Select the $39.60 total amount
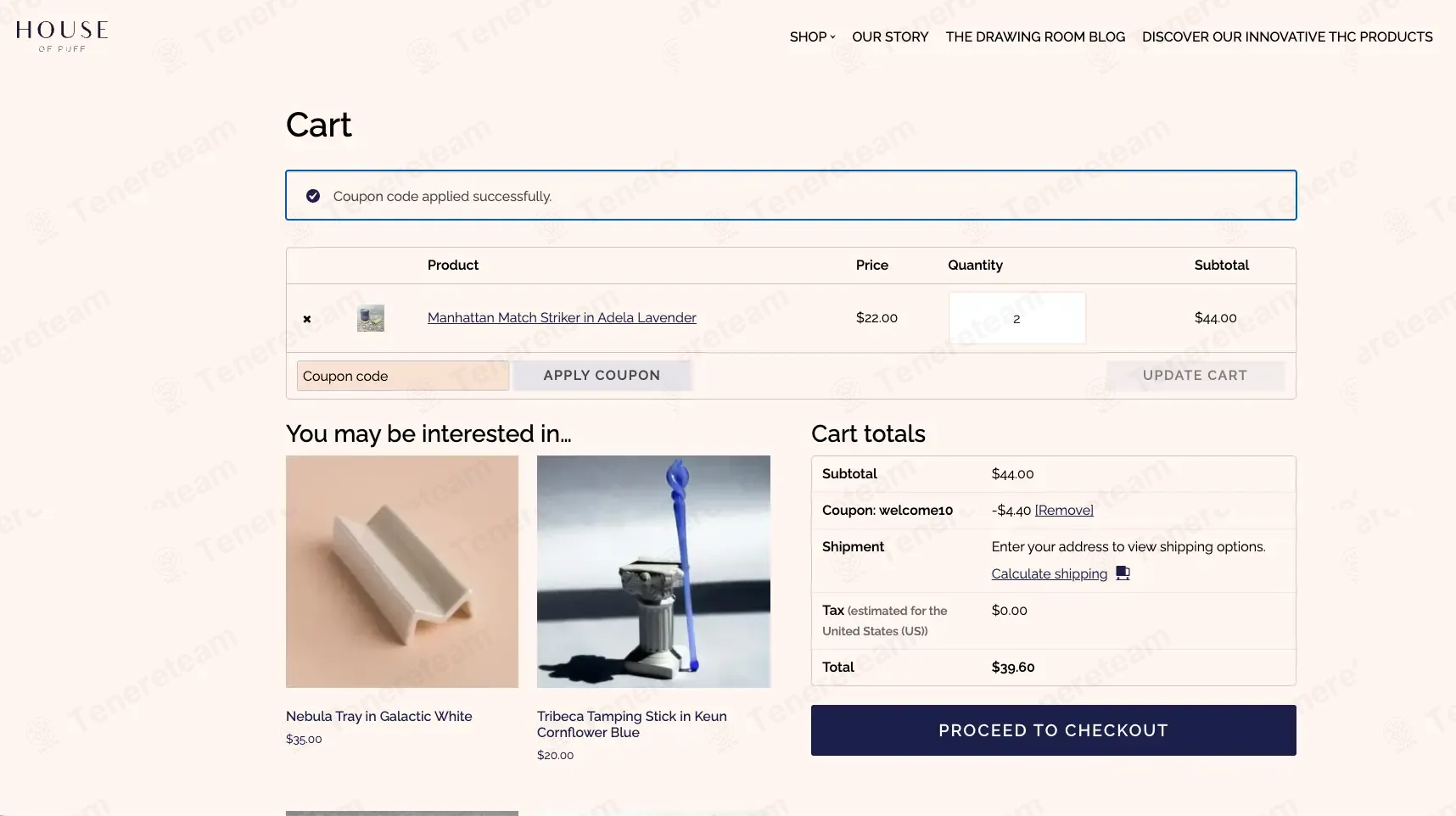 coord(1013,668)
